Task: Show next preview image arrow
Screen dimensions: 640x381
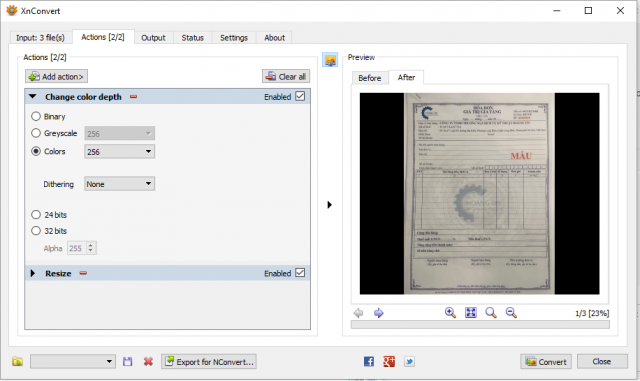Action: (378, 313)
